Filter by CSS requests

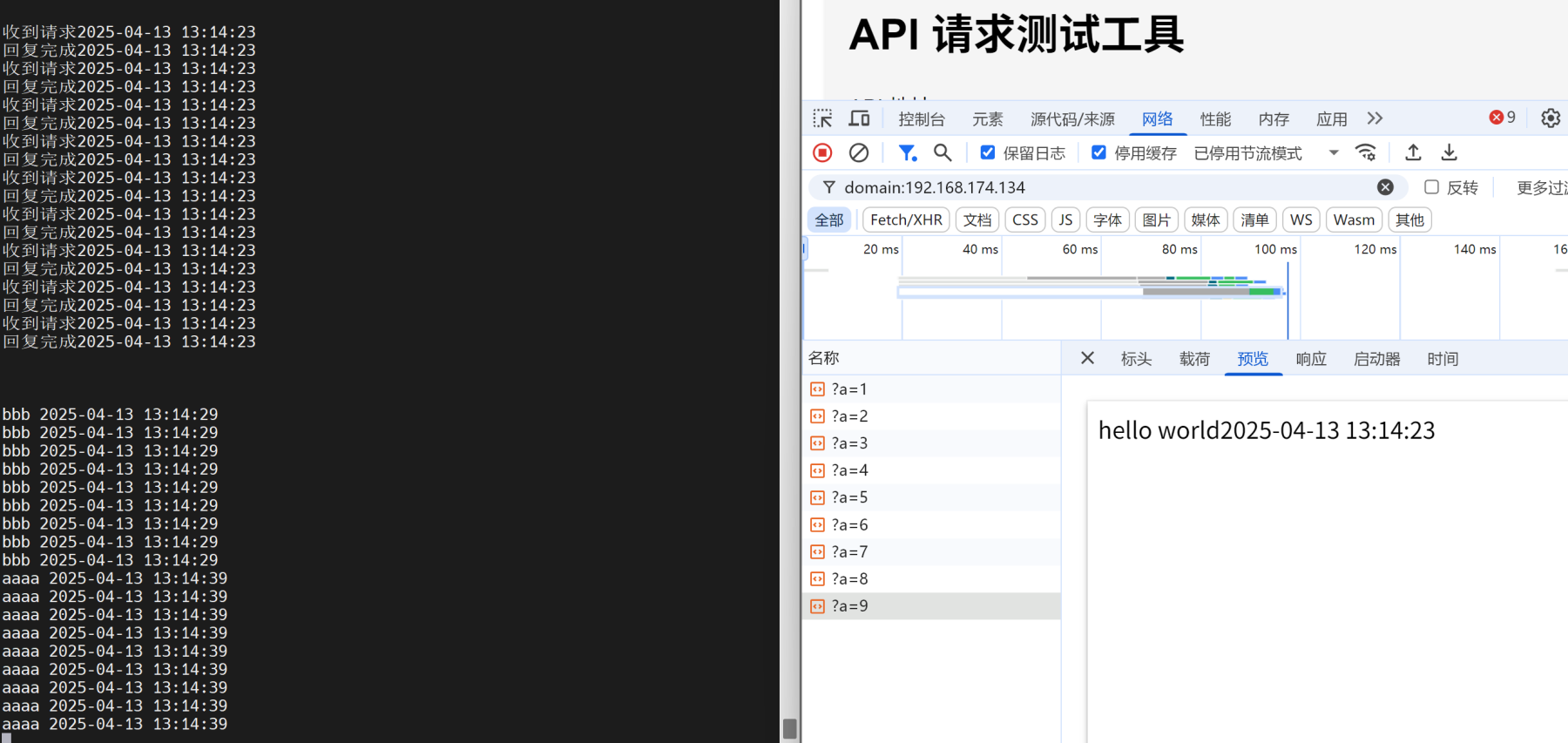point(1025,220)
